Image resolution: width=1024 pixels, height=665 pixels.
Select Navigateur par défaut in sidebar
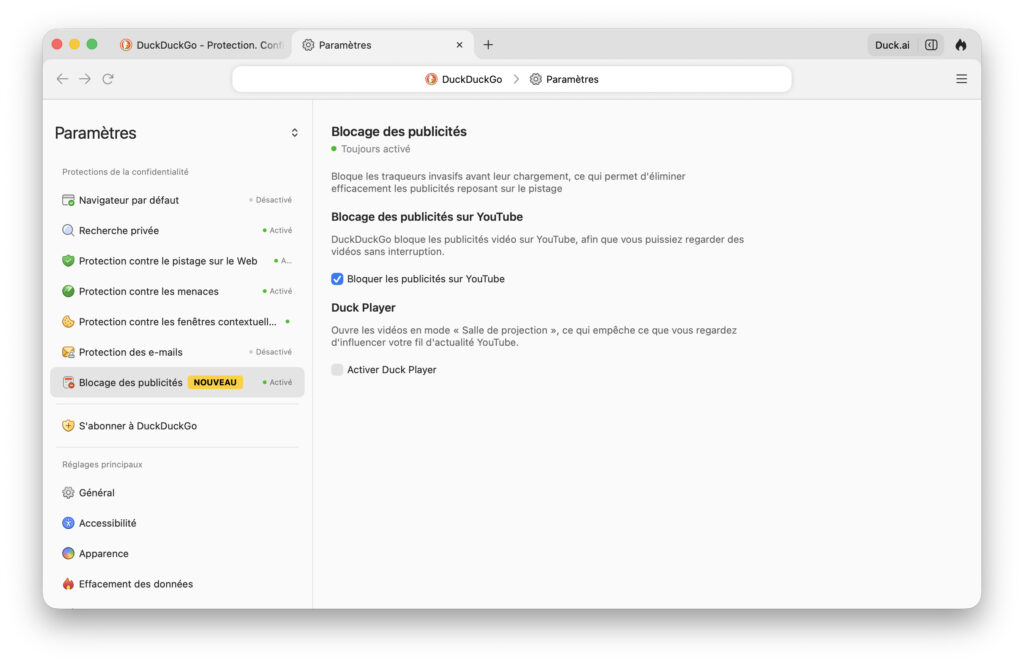point(177,200)
